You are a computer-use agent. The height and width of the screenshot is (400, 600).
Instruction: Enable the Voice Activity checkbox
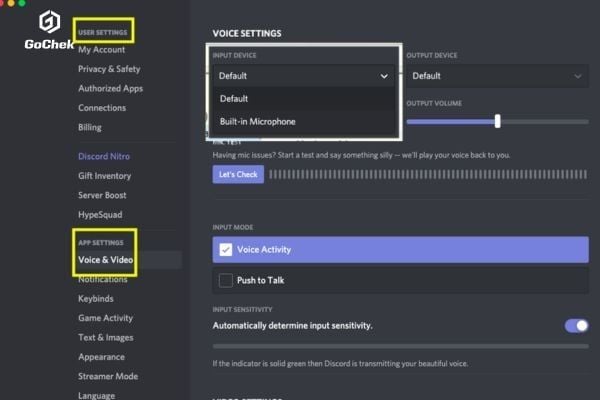[x=226, y=249]
